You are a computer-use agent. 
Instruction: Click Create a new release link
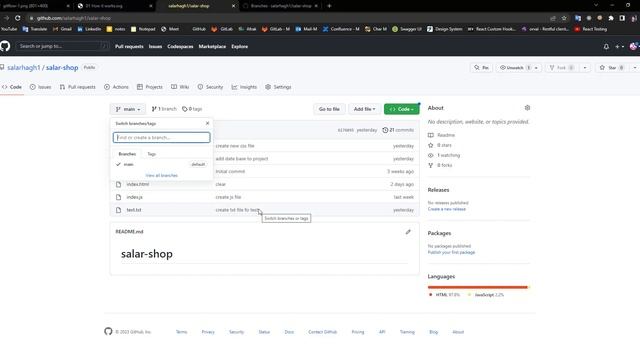coord(447,209)
